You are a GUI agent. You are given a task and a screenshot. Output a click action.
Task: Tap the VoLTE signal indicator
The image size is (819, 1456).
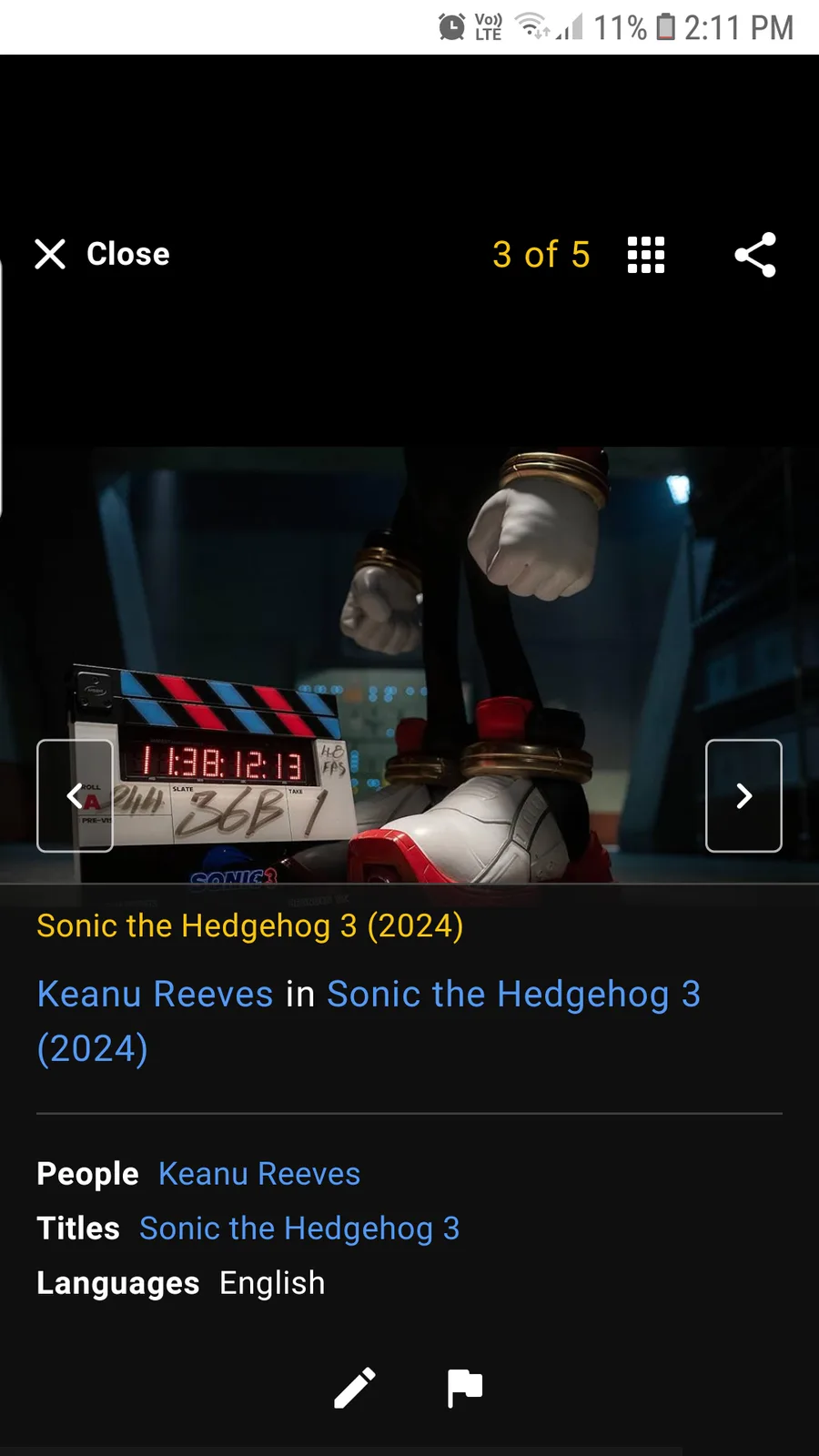tap(489, 27)
